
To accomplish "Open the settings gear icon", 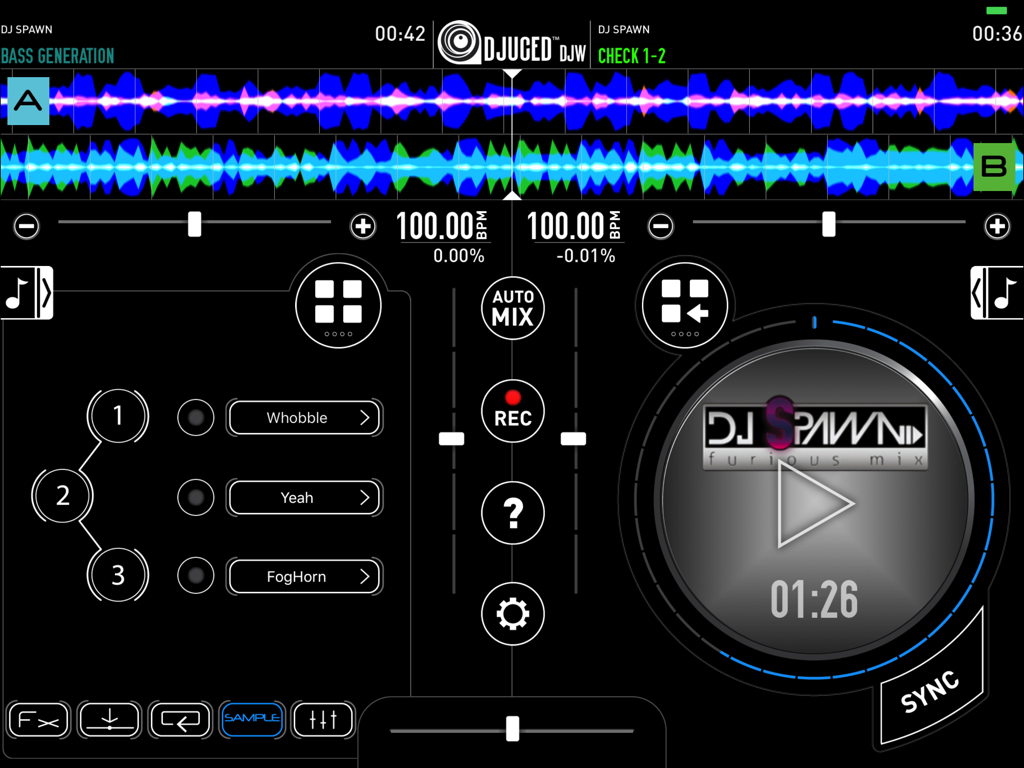I will (512, 614).
